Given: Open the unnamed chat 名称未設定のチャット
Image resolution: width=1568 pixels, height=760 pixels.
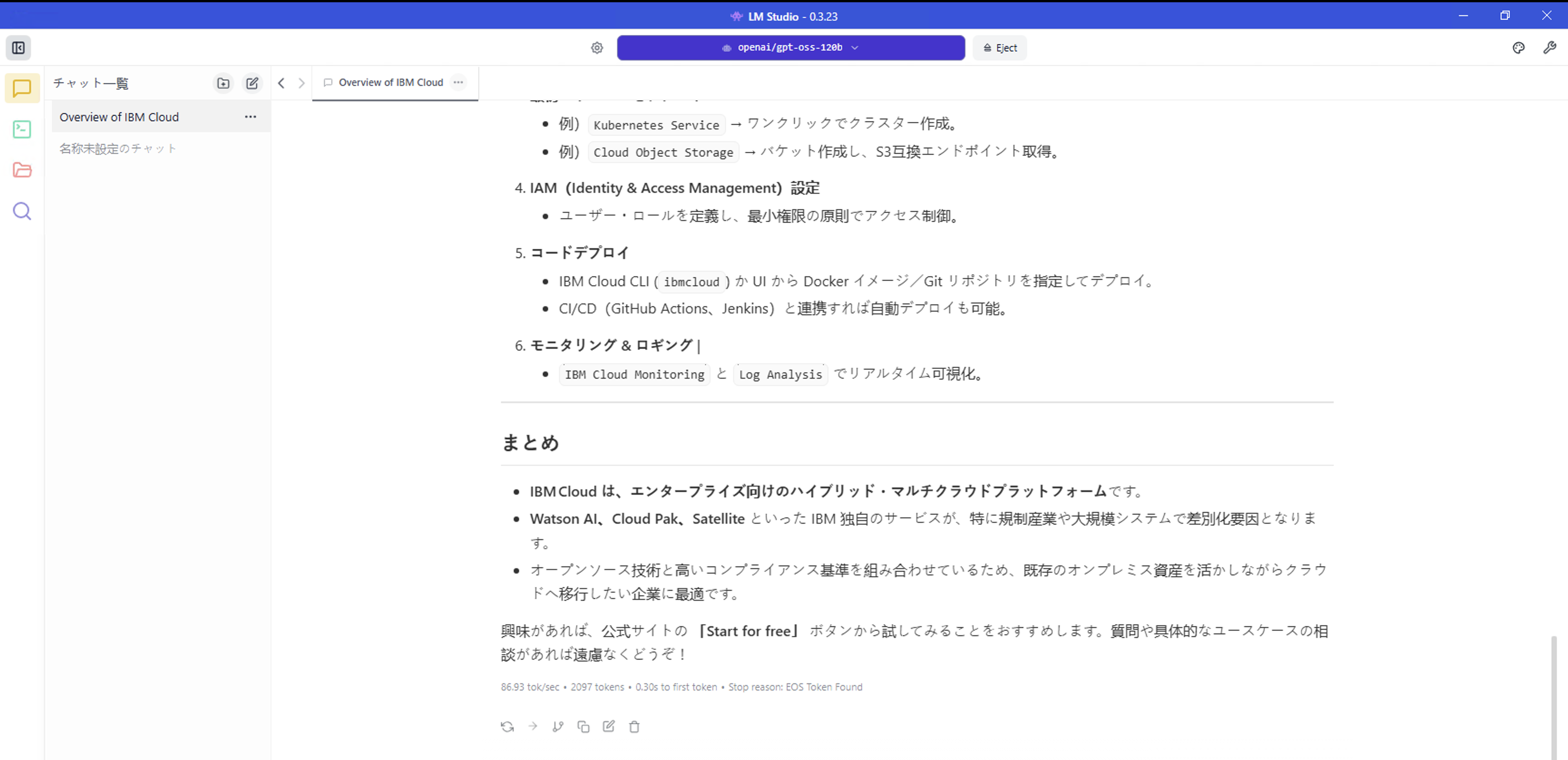Looking at the screenshot, I should [118, 148].
